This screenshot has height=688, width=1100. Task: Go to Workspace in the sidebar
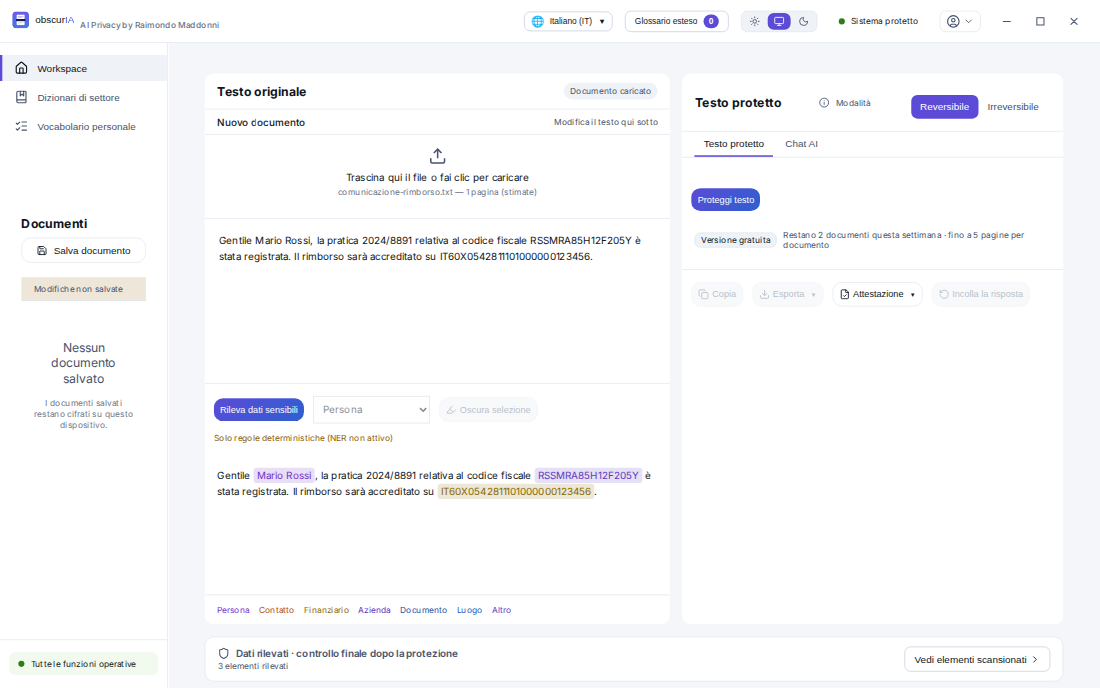(83, 68)
